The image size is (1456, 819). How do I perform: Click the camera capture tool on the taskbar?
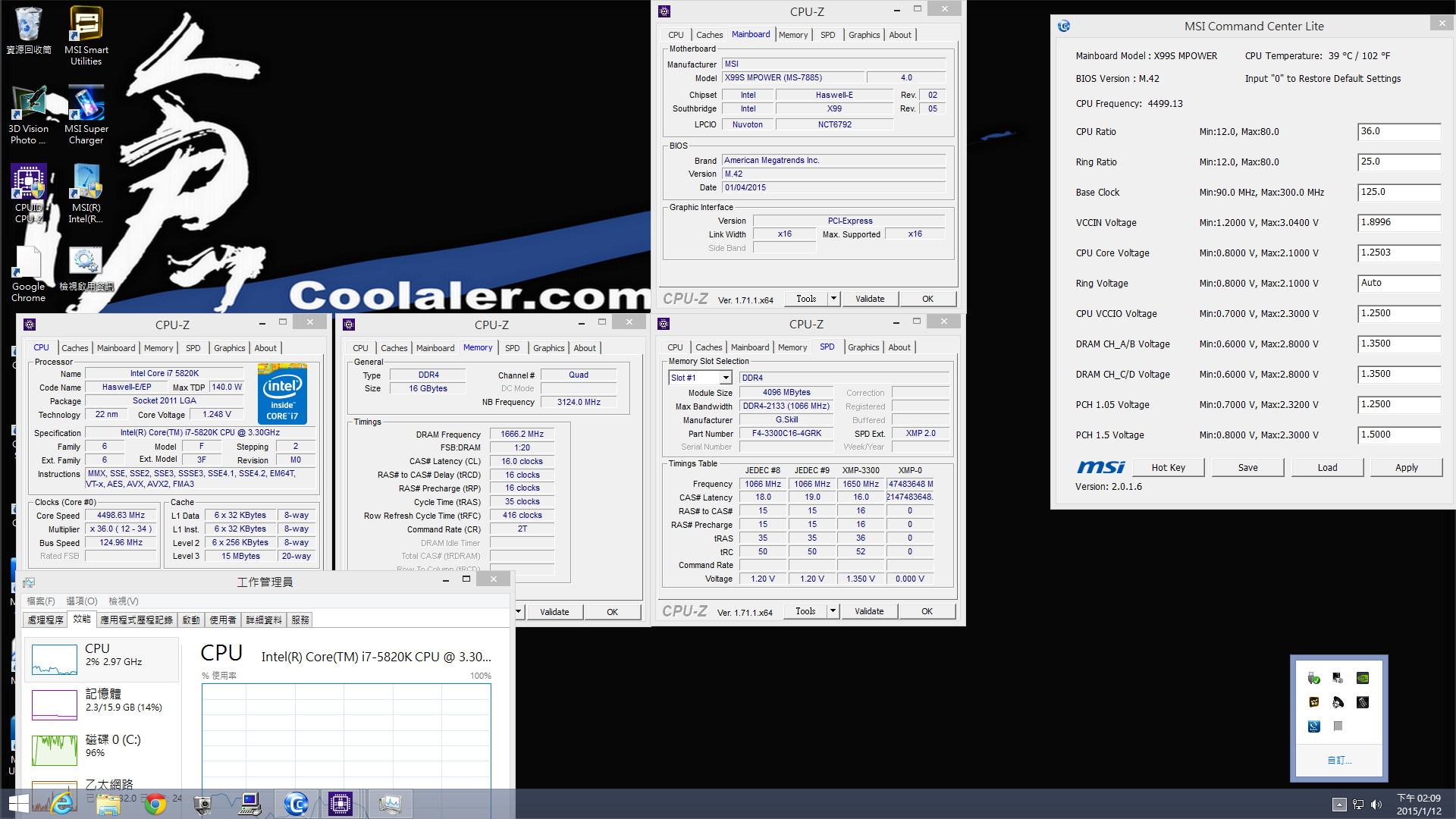click(x=202, y=804)
